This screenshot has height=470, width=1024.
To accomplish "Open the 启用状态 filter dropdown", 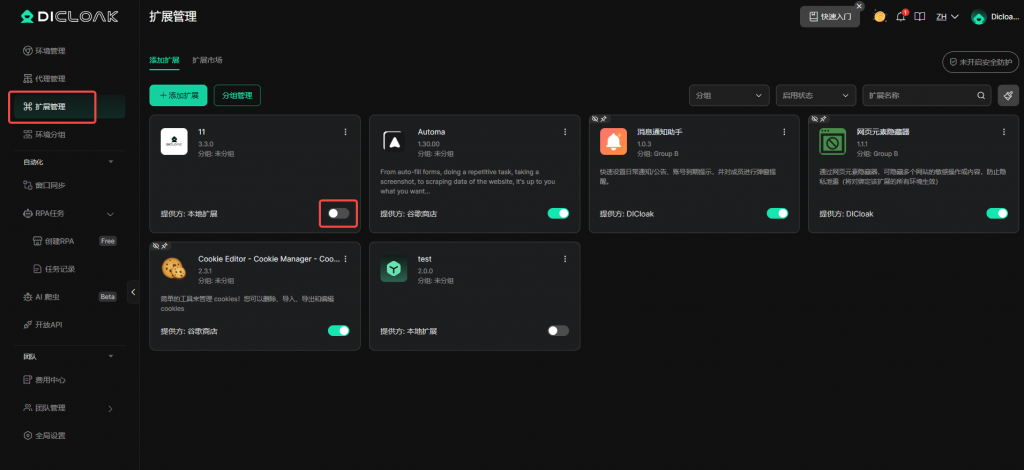I will pos(815,95).
